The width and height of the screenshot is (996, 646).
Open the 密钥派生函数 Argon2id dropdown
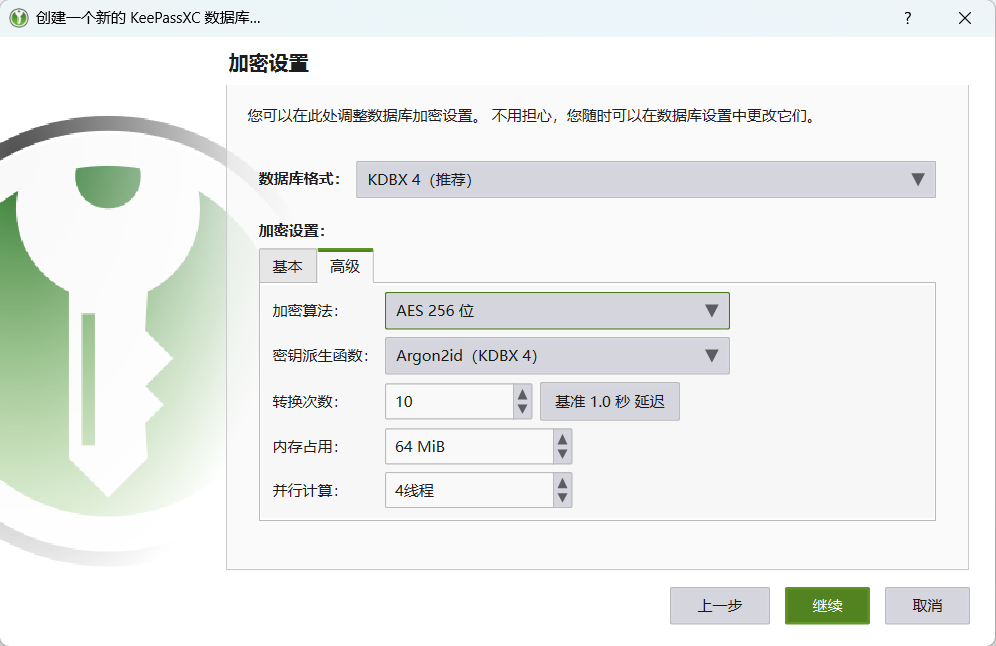pos(557,356)
